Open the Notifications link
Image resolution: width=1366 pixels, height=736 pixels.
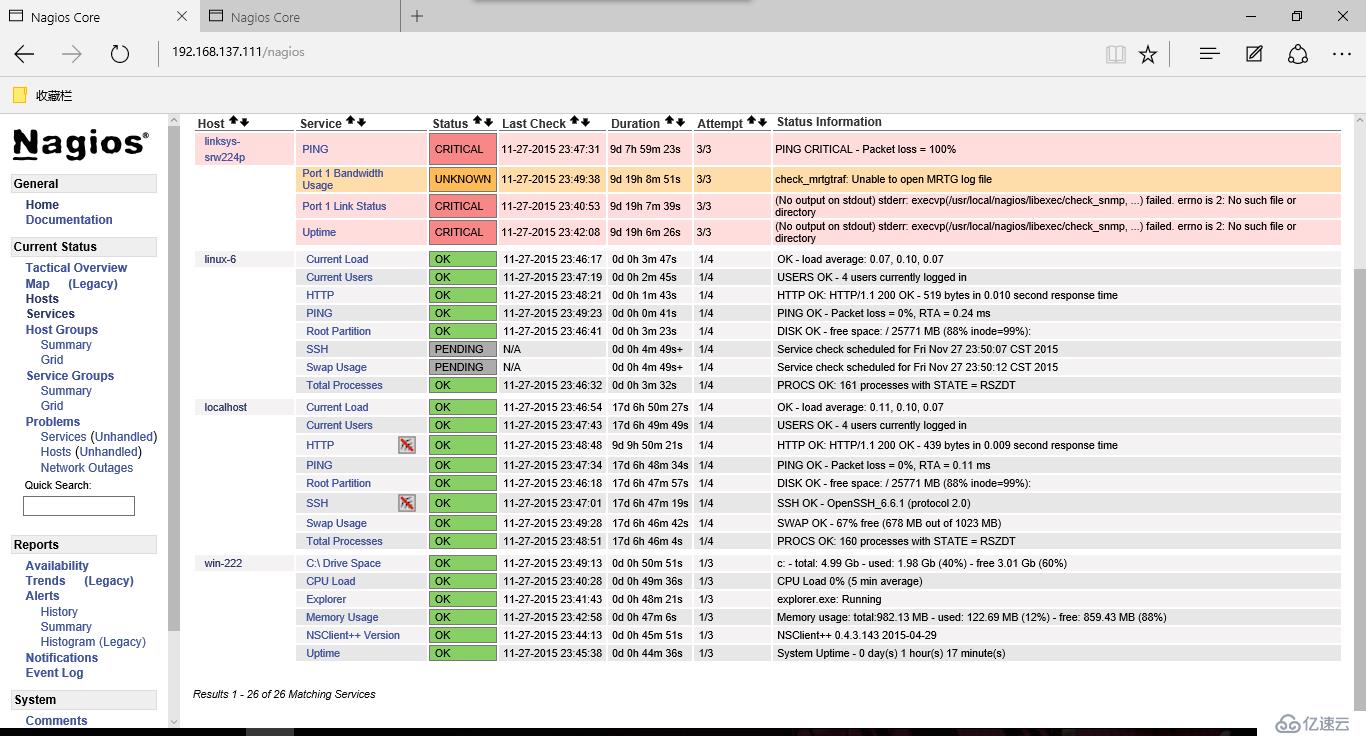pyautogui.click(x=62, y=658)
